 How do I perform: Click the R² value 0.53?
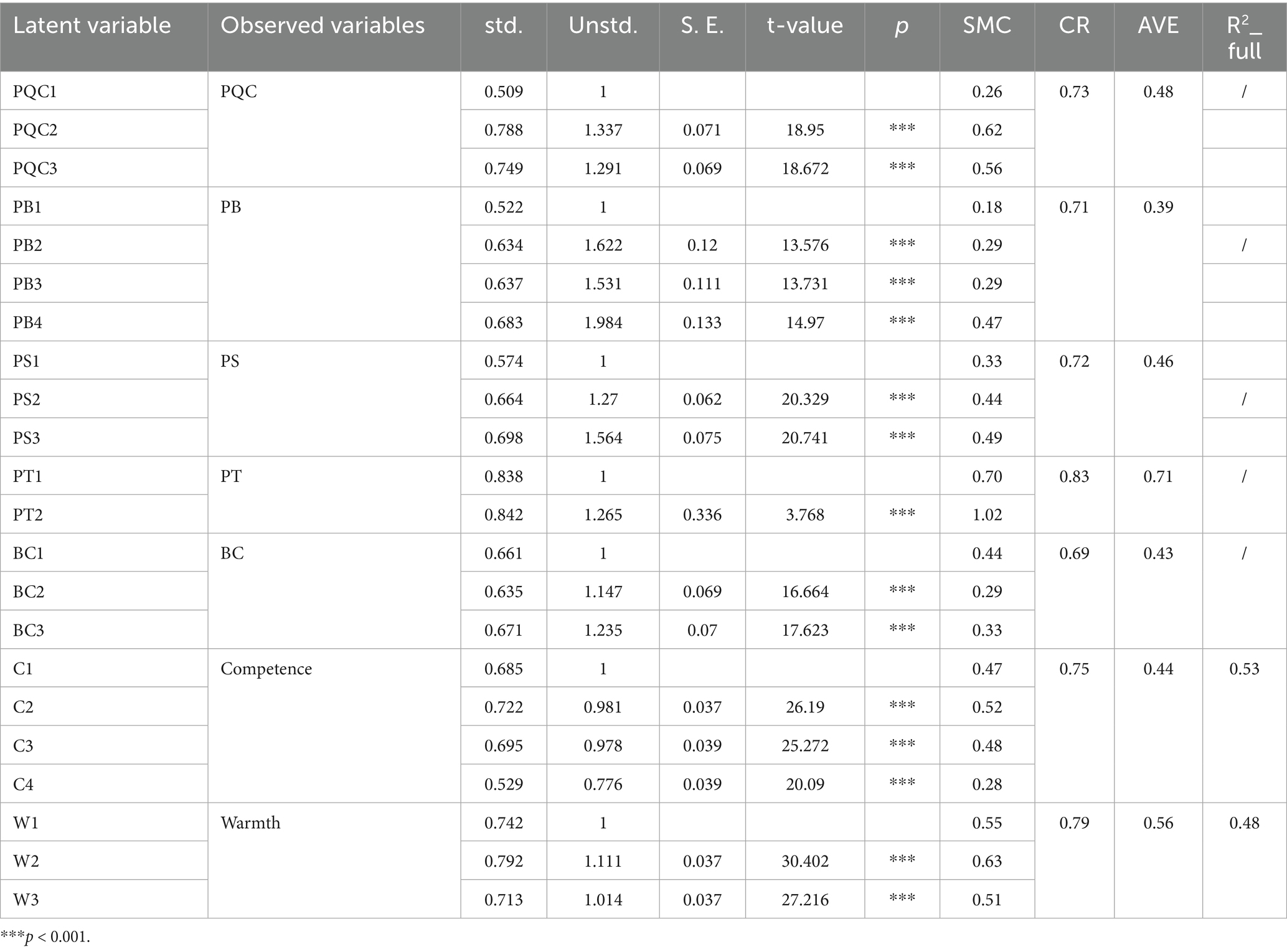[x=1244, y=669]
